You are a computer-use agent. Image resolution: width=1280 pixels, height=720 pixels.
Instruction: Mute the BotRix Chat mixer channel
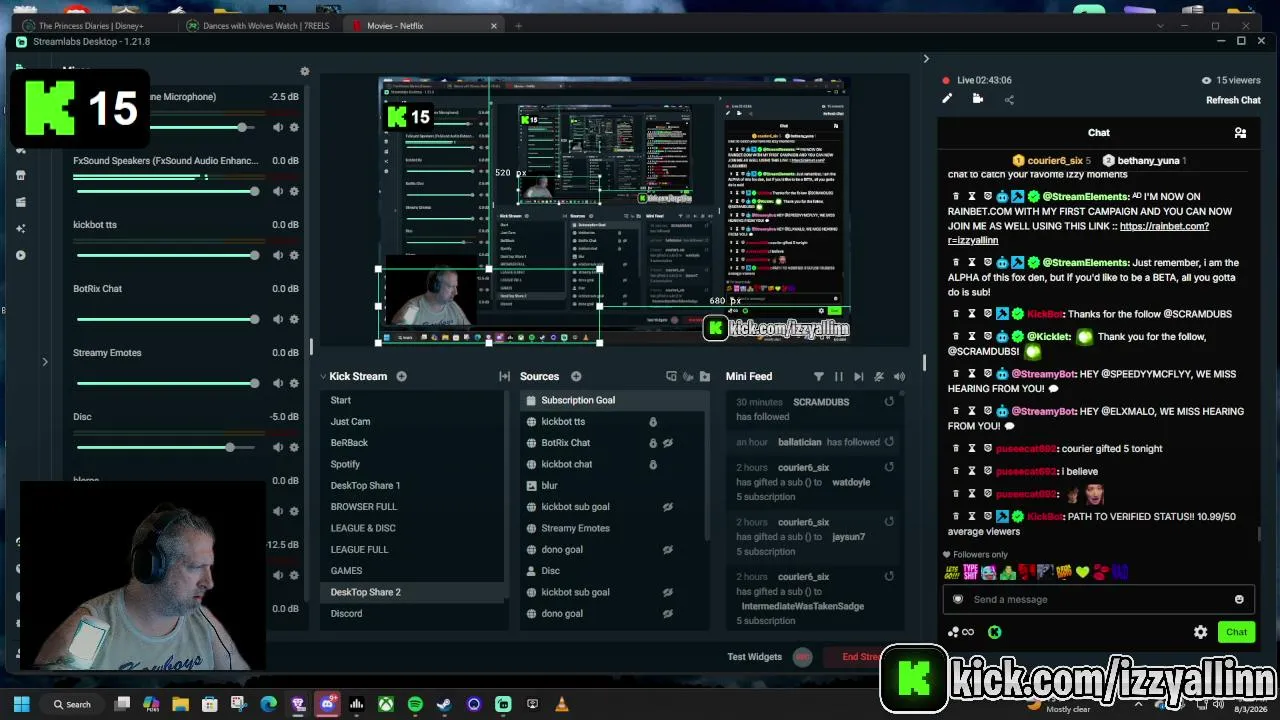278,319
